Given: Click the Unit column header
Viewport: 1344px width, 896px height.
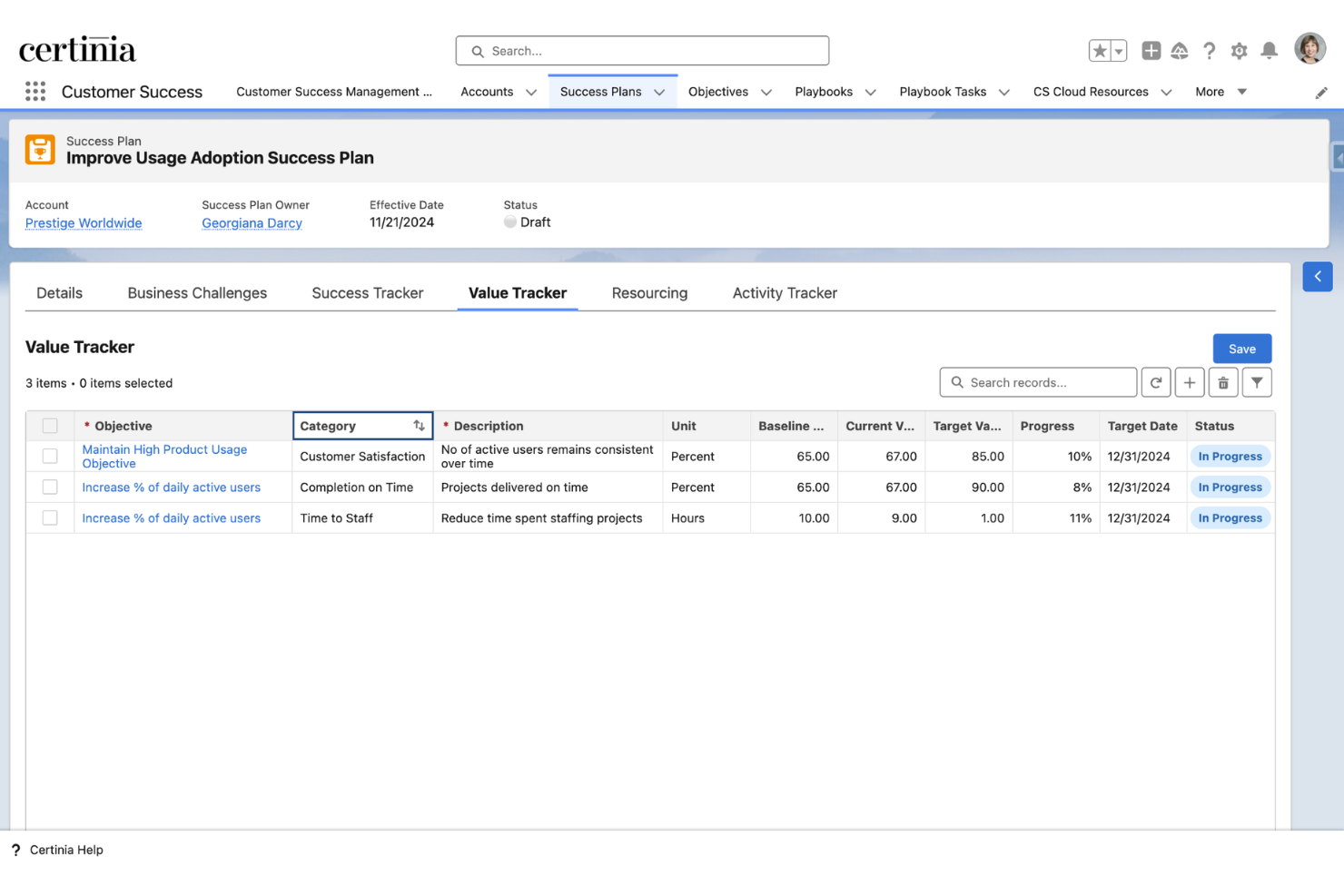Looking at the screenshot, I should pos(707,426).
